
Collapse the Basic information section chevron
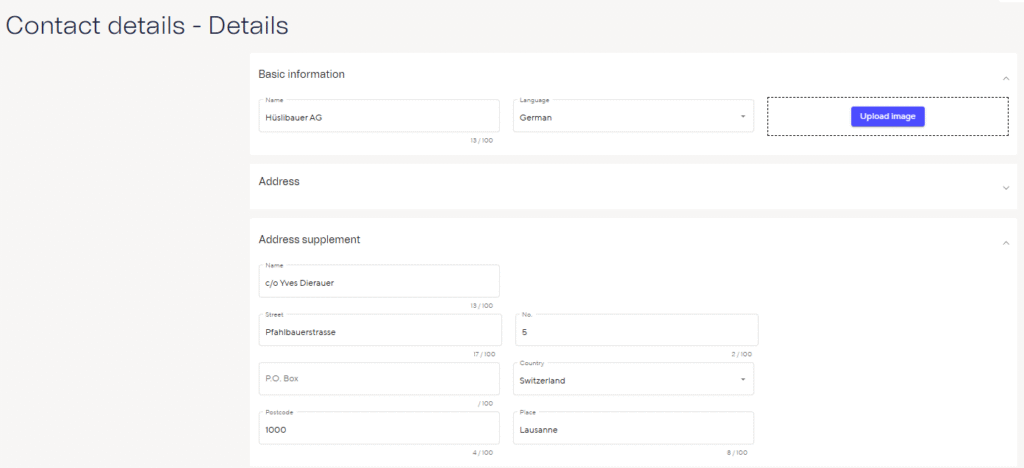(1005, 77)
